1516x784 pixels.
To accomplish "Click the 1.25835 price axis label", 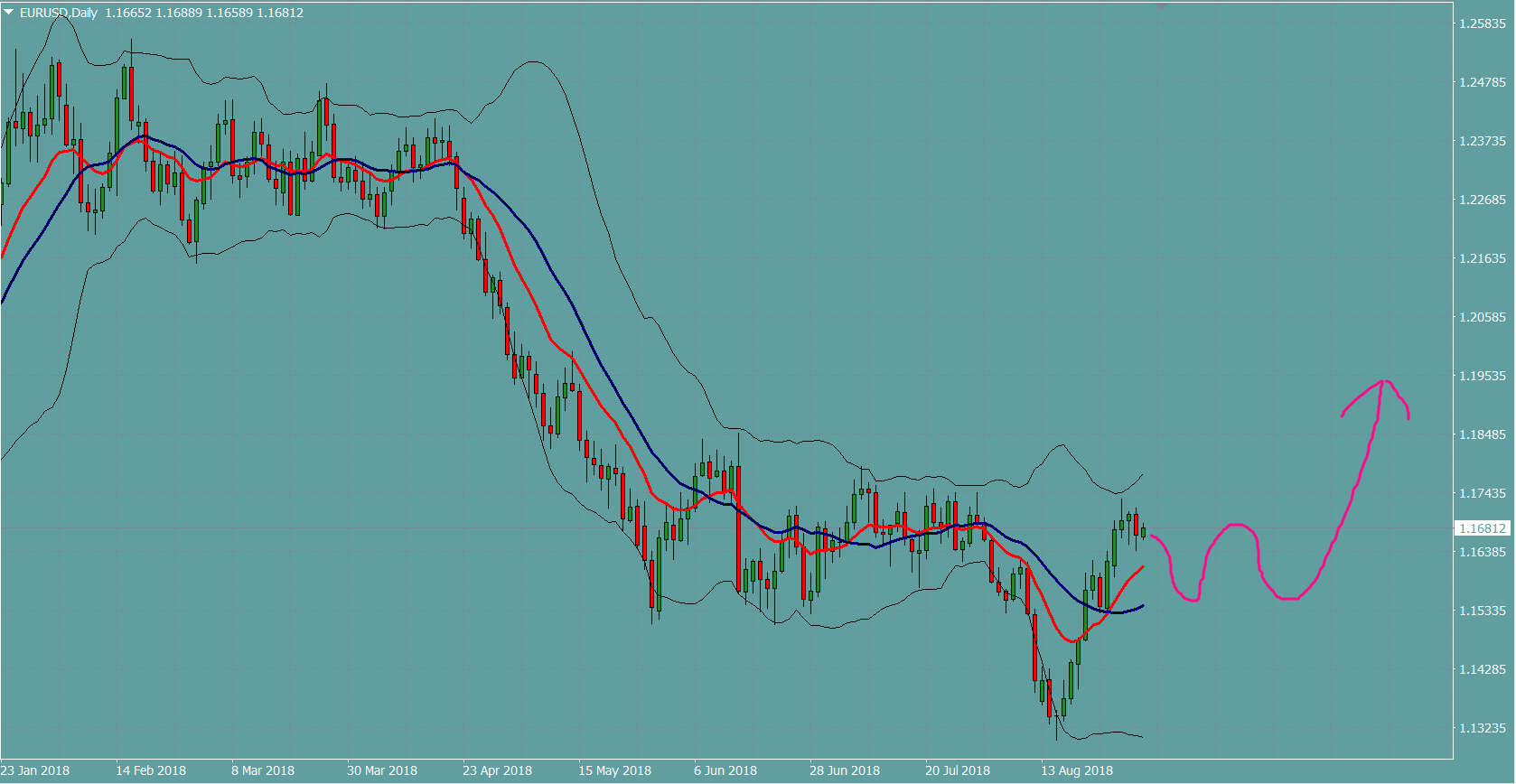I will (1483, 23).
